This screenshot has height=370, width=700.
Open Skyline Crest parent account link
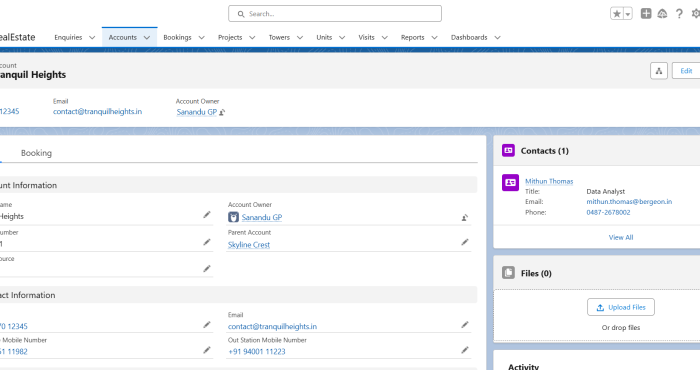click(x=249, y=245)
